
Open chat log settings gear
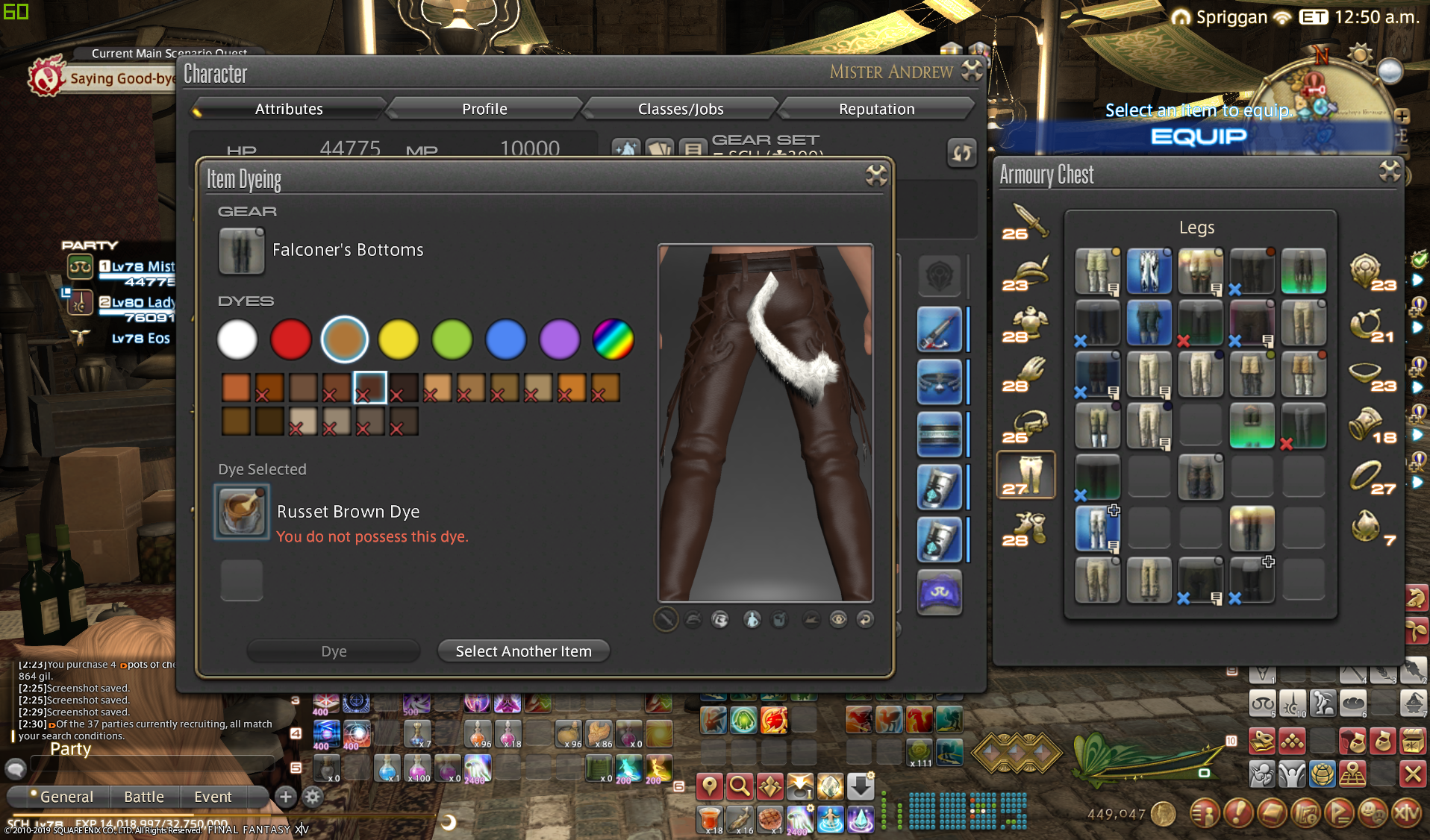[x=313, y=797]
